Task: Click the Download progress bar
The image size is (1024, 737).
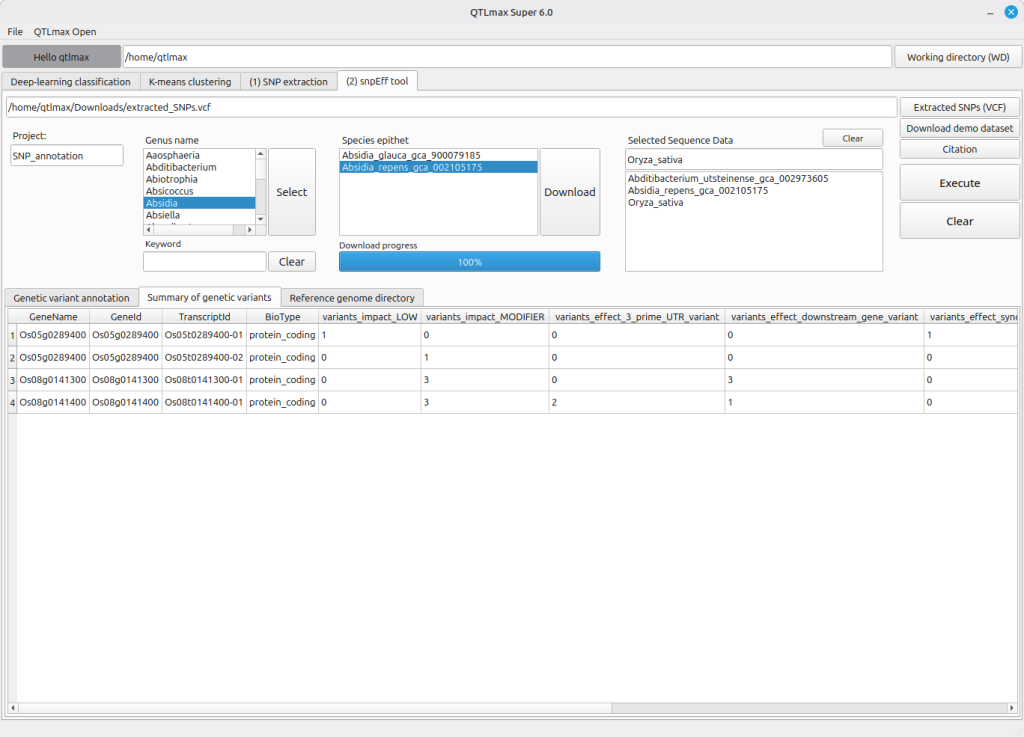Action: tap(469, 262)
